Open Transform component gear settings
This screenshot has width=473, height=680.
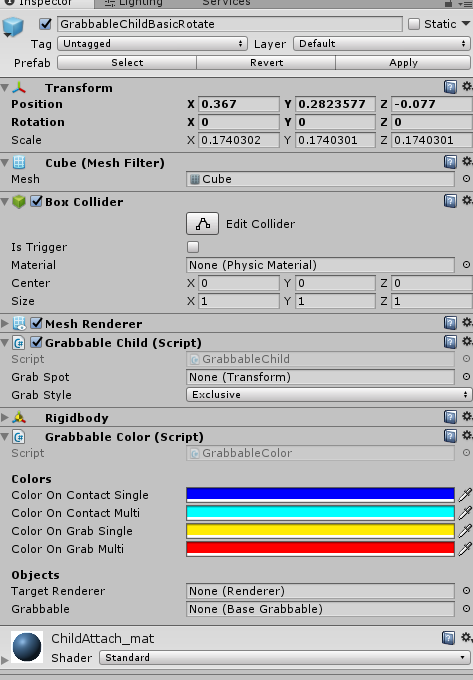pos(466,87)
